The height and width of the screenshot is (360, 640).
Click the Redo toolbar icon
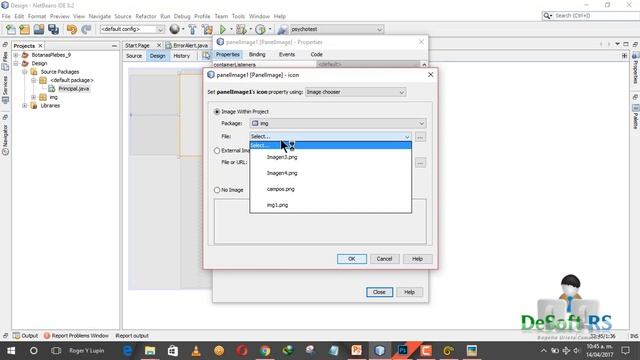[x=86, y=29]
